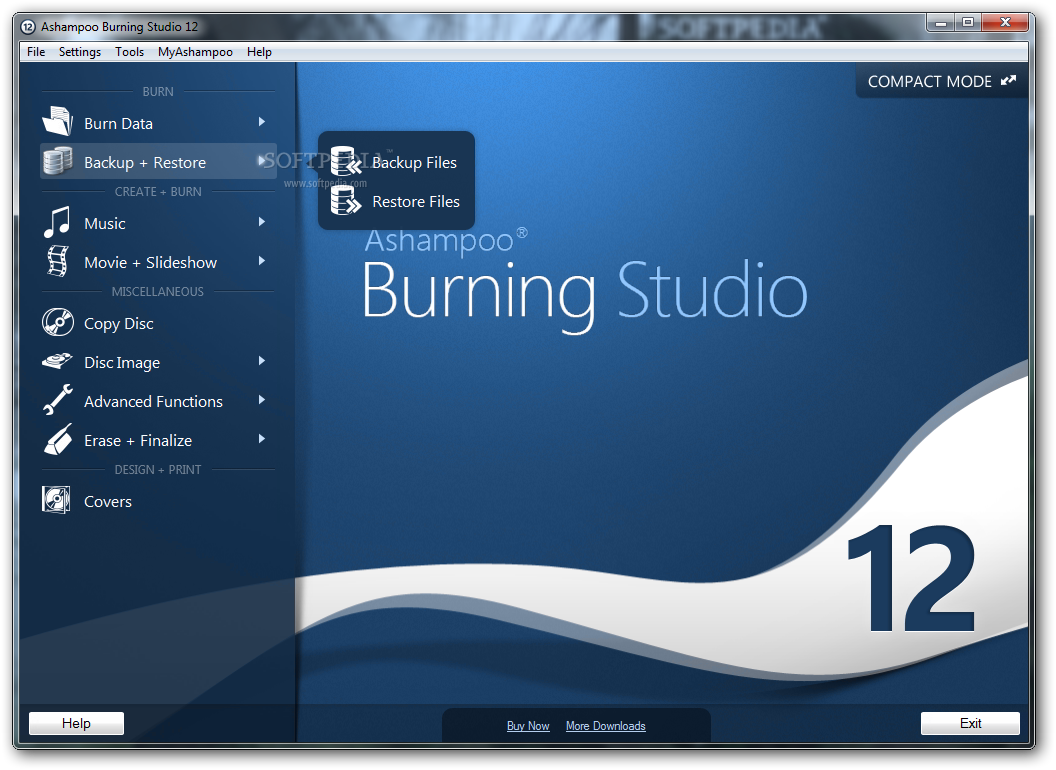Image resolution: width=1056 pixels, height=770 pixels.
Task: Select the Advanced Functions label
Action: click(x=153, y=402)
